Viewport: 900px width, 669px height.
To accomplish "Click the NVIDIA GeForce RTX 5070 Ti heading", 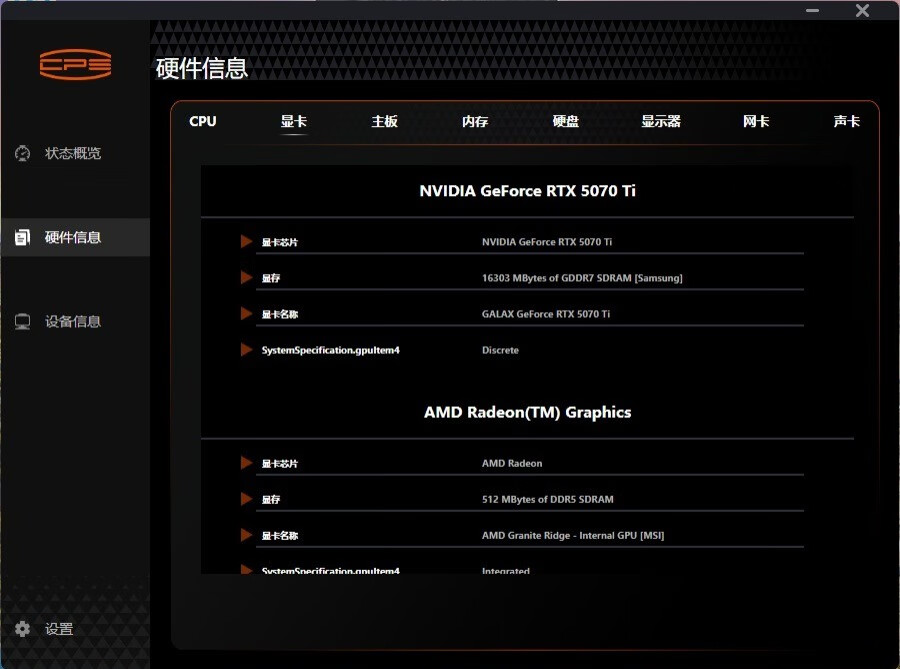I will pos(527,191).
